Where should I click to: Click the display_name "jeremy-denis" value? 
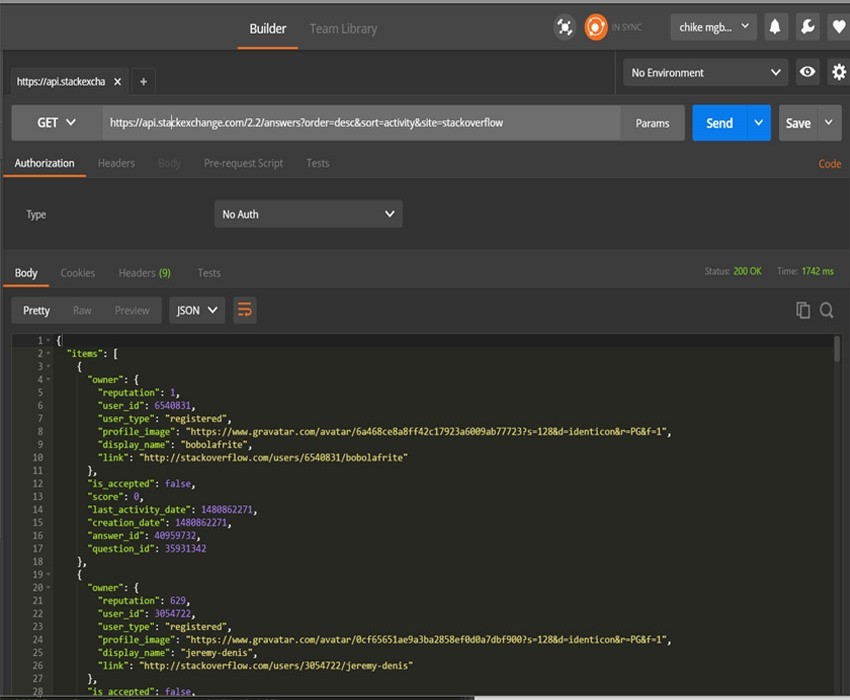(217, 653)
